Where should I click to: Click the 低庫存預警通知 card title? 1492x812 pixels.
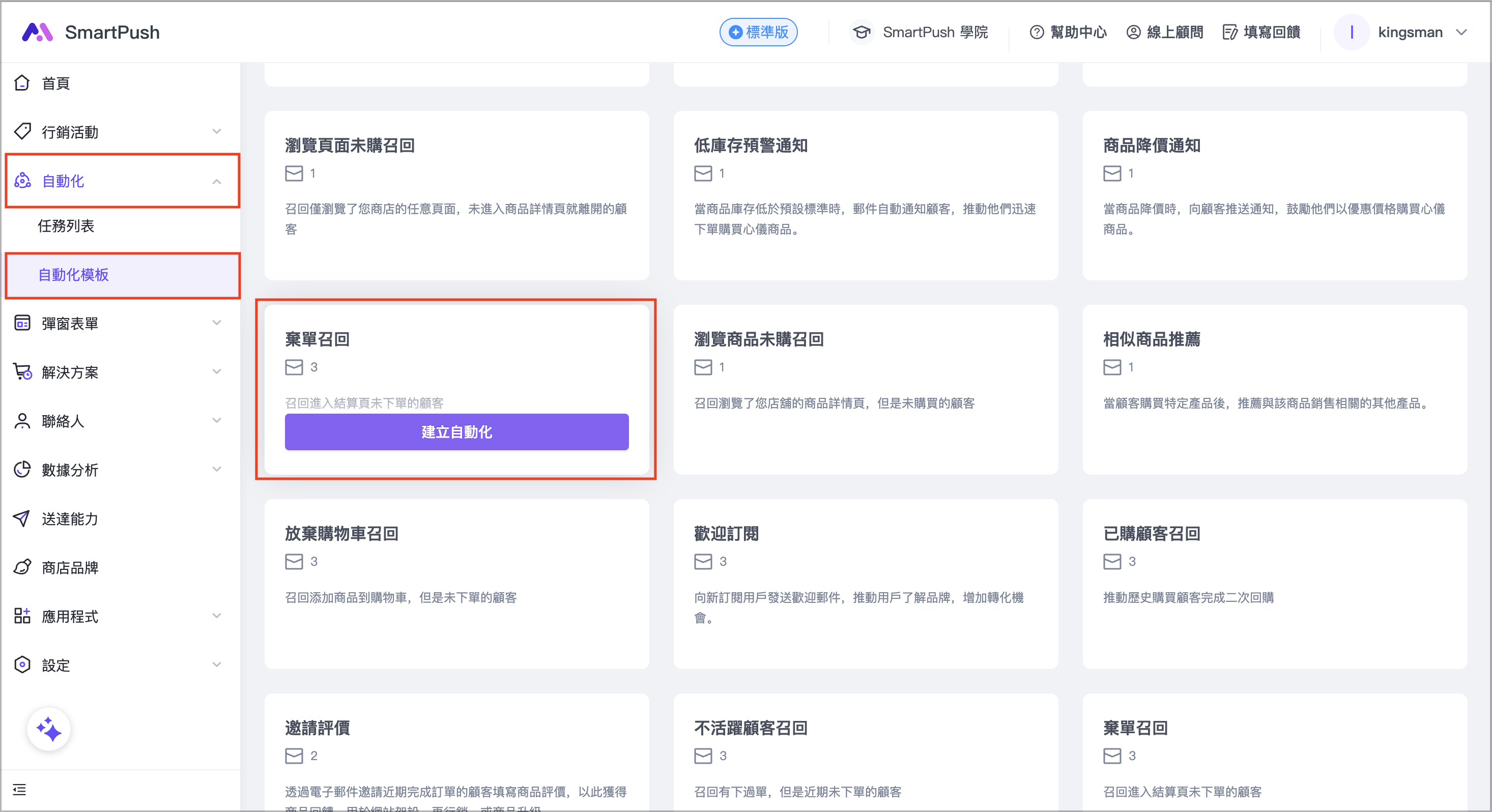pos(751,146)
